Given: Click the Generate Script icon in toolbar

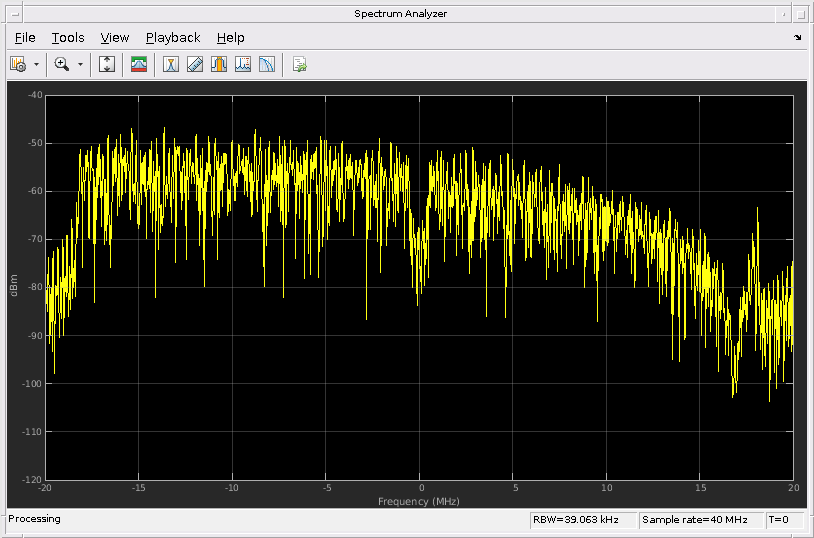Looking at the screenshot, I should coord(299,64).
